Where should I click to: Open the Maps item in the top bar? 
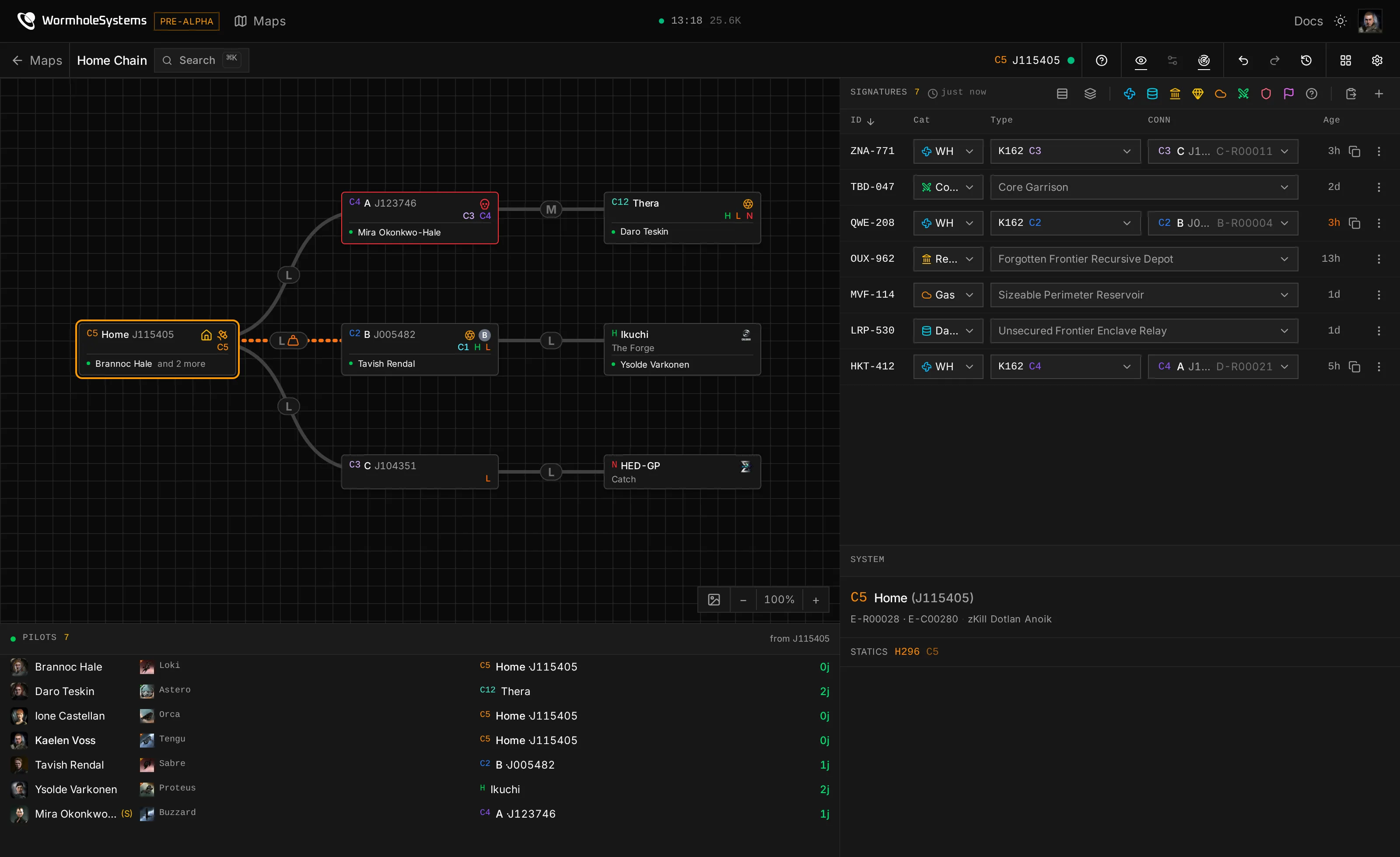(x=260, y=21)
